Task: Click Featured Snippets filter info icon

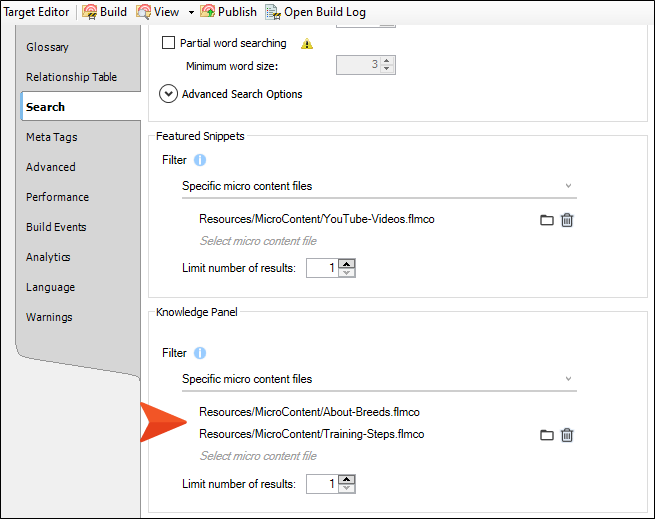Action: tap(200, 160)
